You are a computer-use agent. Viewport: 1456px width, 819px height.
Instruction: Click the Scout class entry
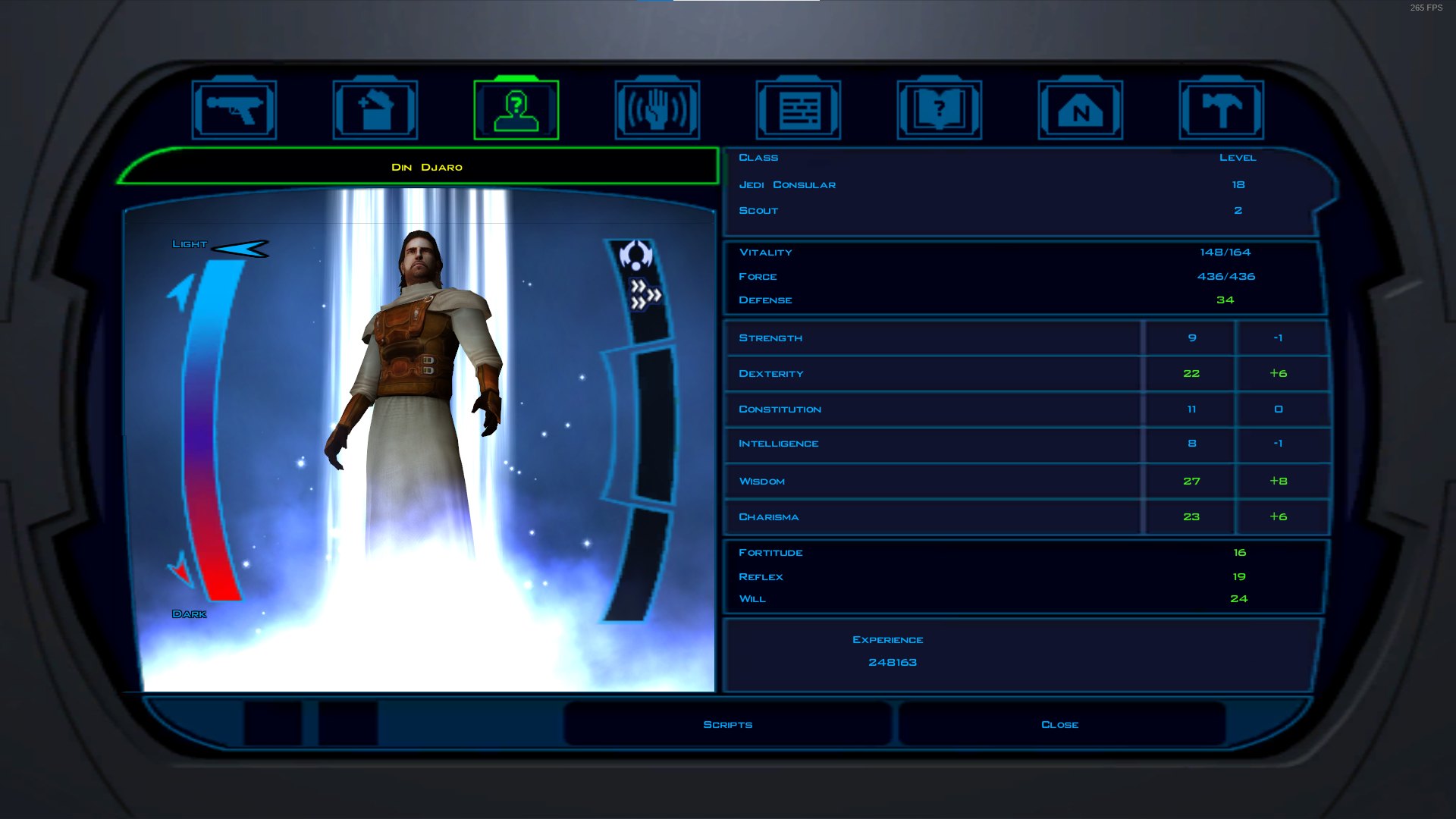click(x=758, y=211)
